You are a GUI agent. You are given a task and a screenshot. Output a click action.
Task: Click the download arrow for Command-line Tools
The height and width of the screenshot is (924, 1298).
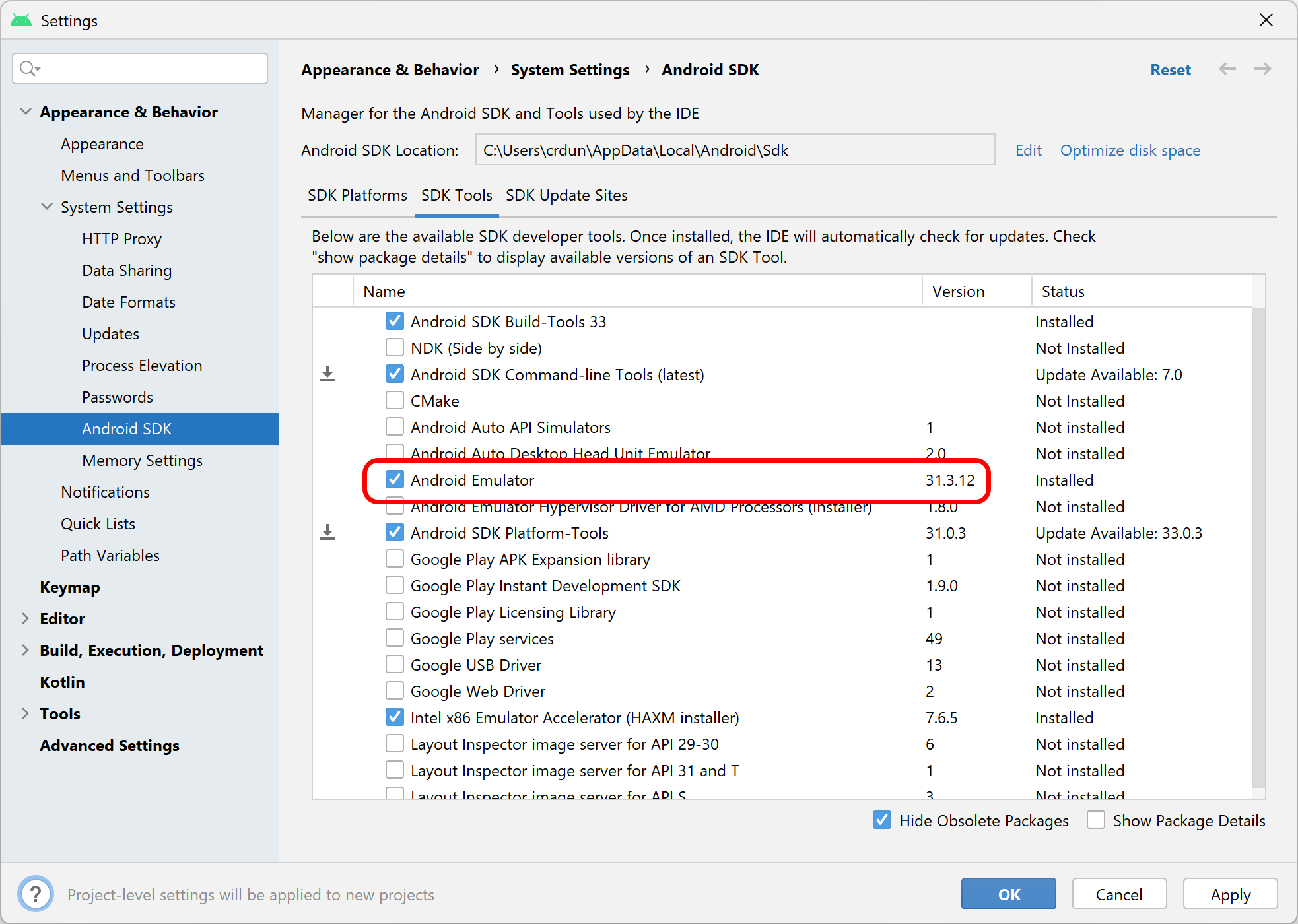click(x=330, y=374)
